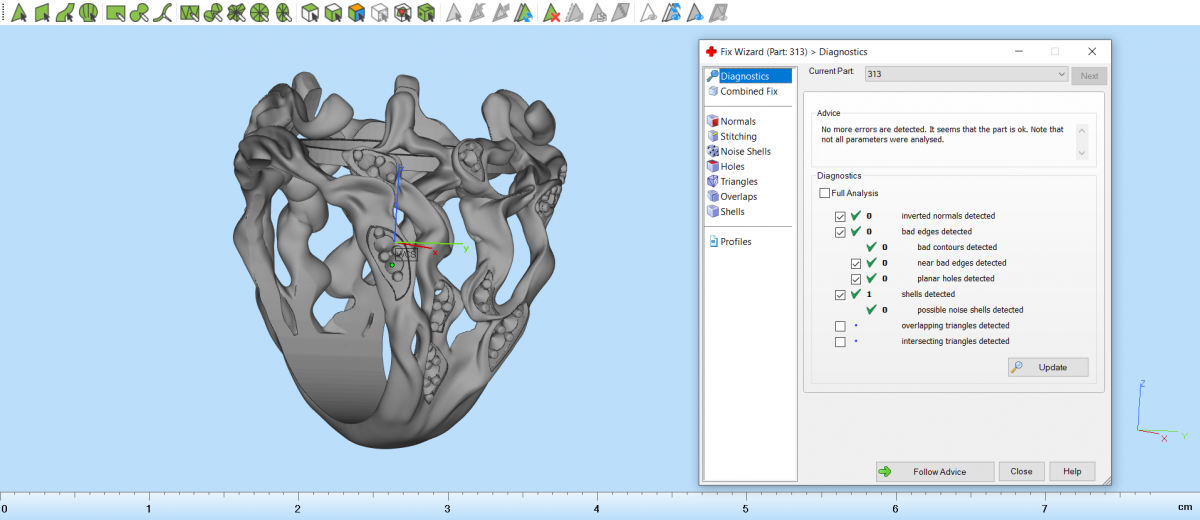Screen dimensions: 1200x520
Task: Click the triangle-with-red-X toolbar icon
Action: (551, 13)
